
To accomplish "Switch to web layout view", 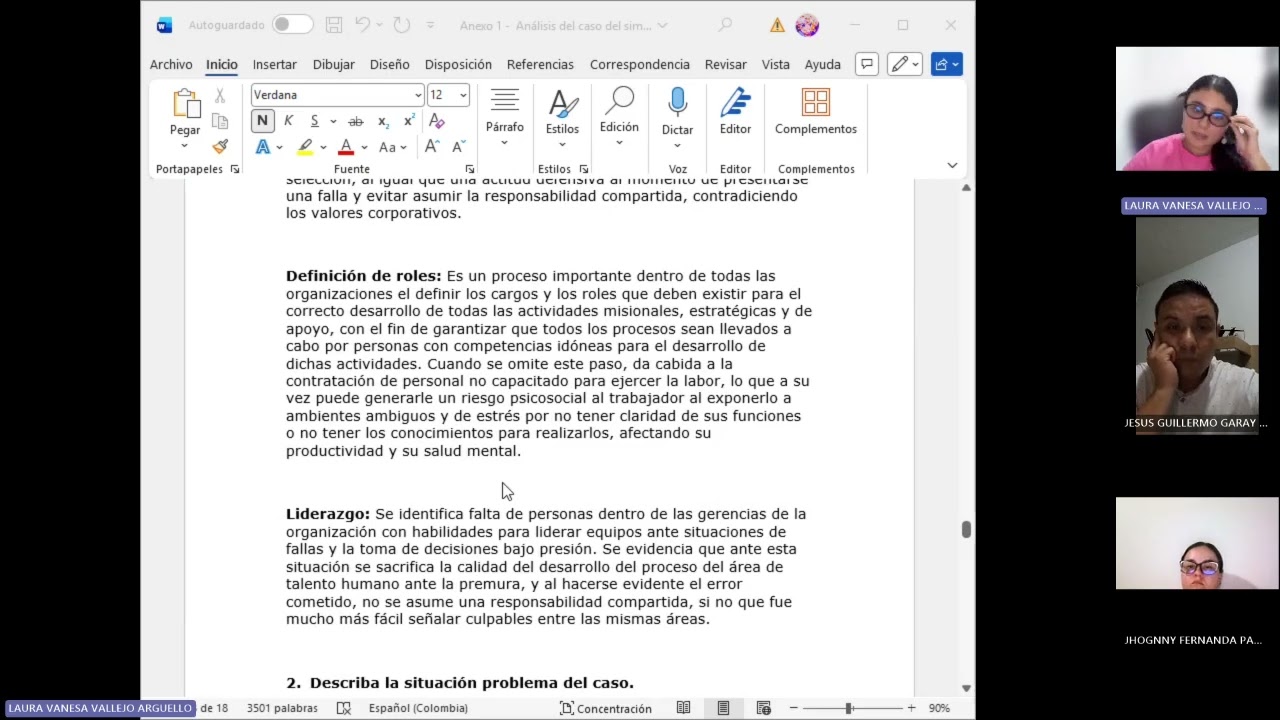I will click(x=763, y=708).
